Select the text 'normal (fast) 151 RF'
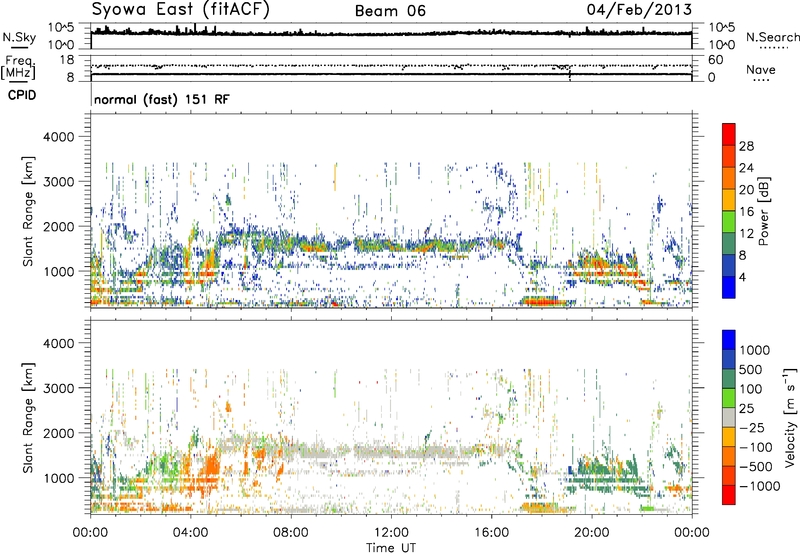Image resolution: width=800 pixels, height=554 pixels. (162, 99)
